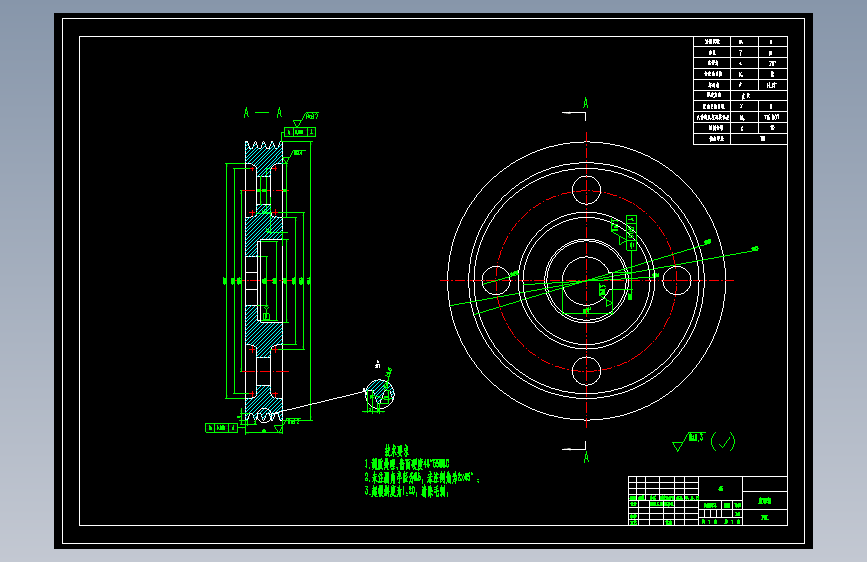Select the left bolt hole in front view

point(496,280)
